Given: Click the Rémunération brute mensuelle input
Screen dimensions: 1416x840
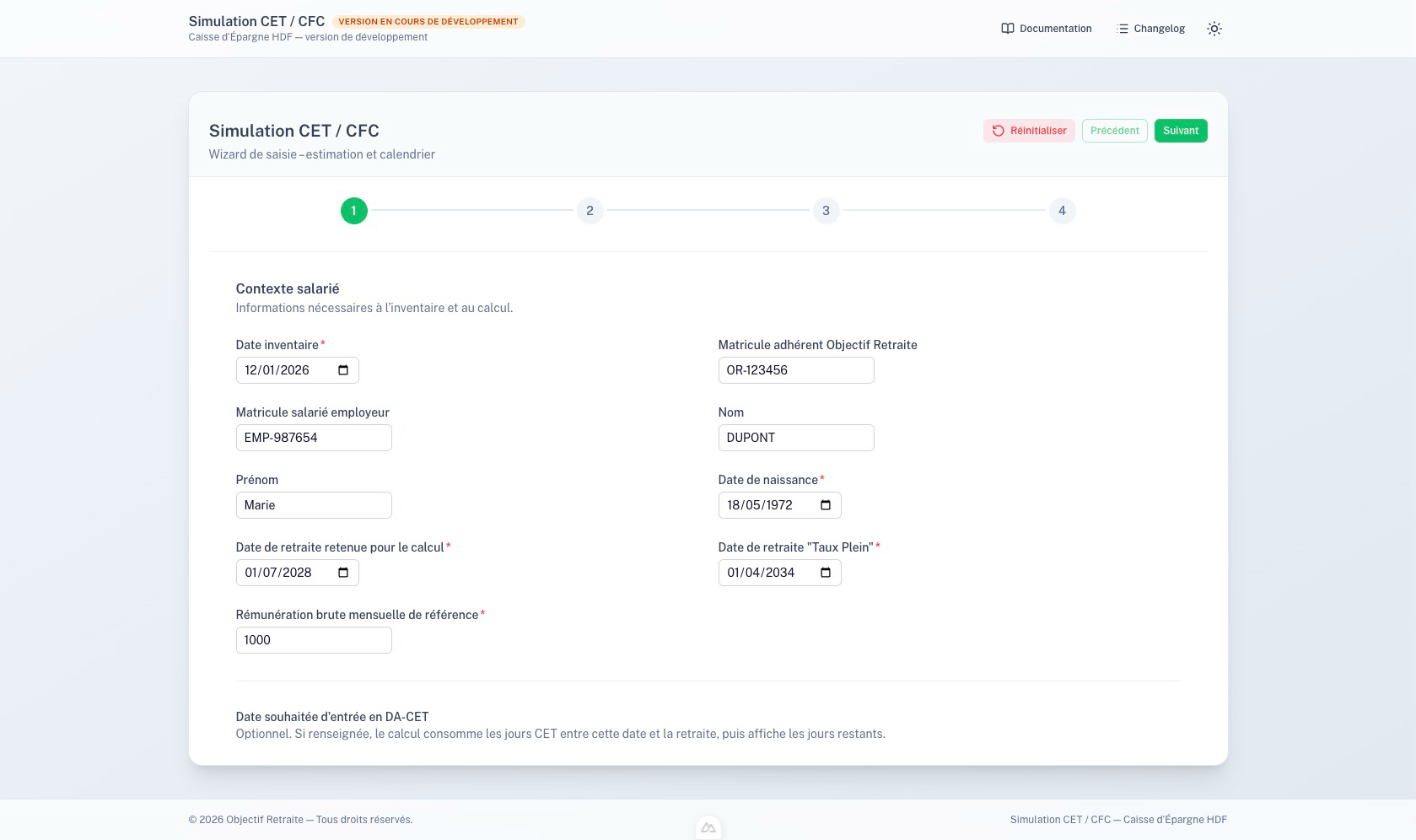Looking at the screenshot, I should pos(313,640).
